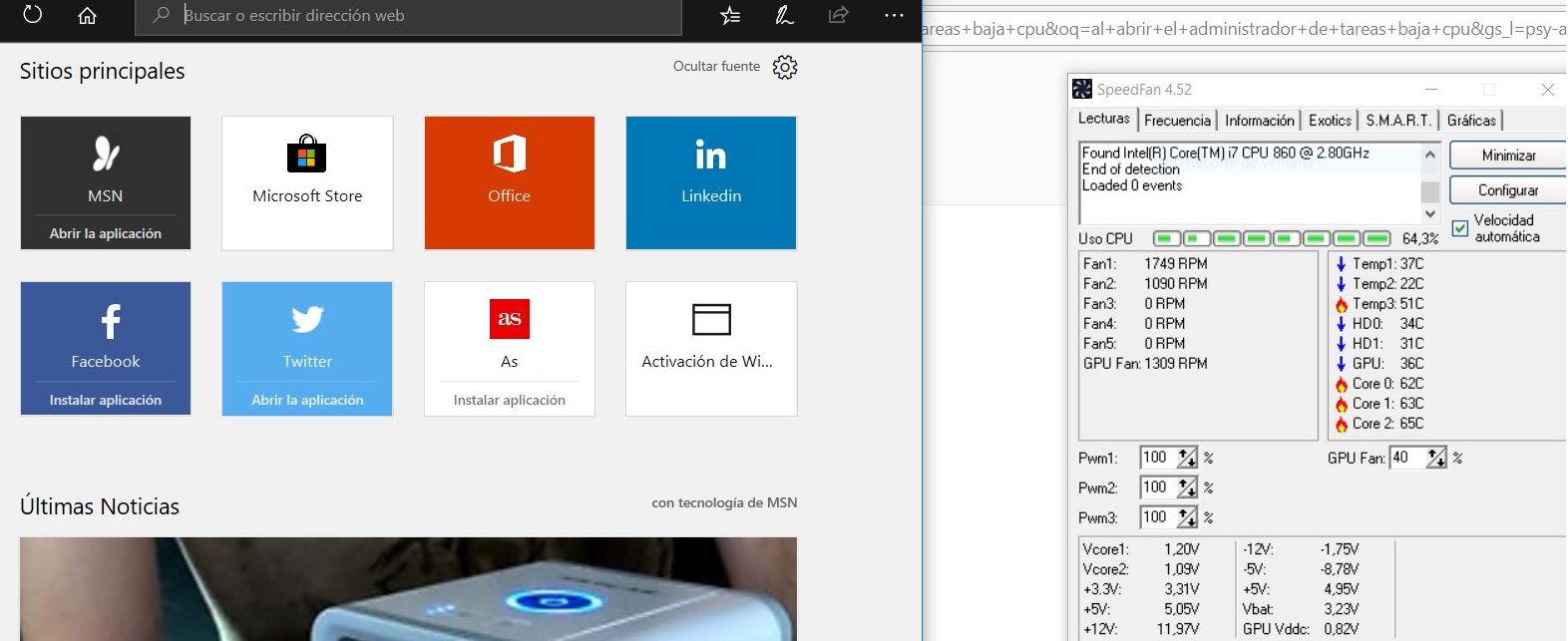Focus the browser address search field
This screenshot has width=1568, height=641.
coord(409,15)
